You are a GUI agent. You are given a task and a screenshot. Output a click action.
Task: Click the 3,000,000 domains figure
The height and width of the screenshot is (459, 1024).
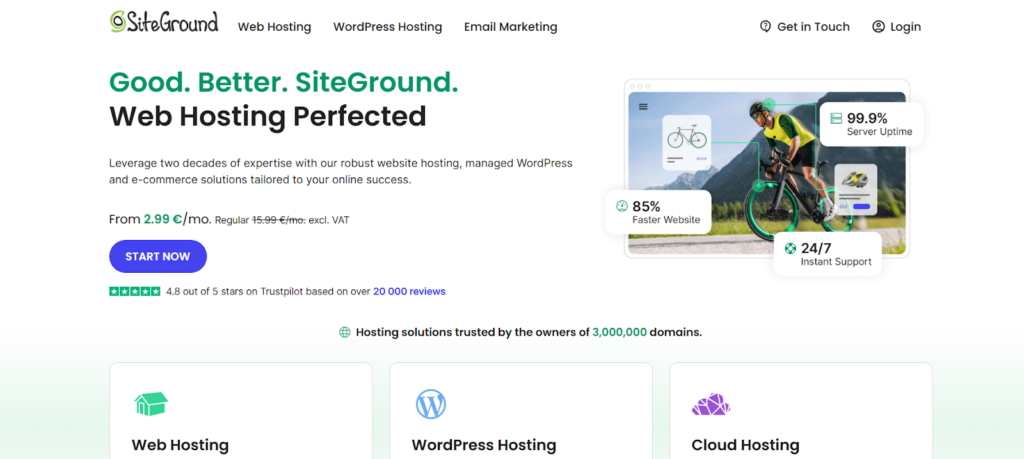pos(619,332)
